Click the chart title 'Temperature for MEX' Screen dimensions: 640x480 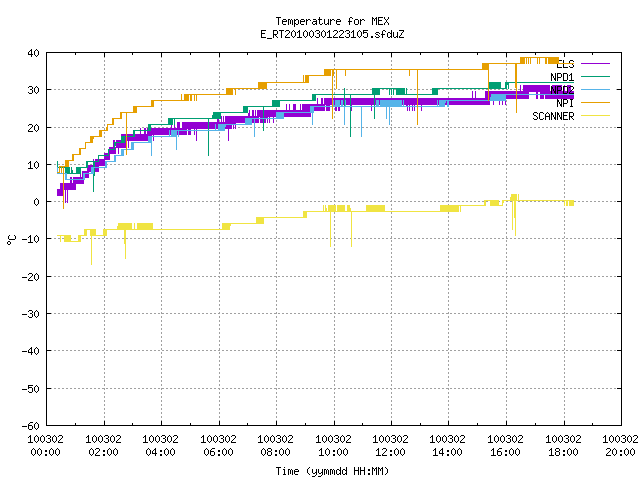coord(332,21)
